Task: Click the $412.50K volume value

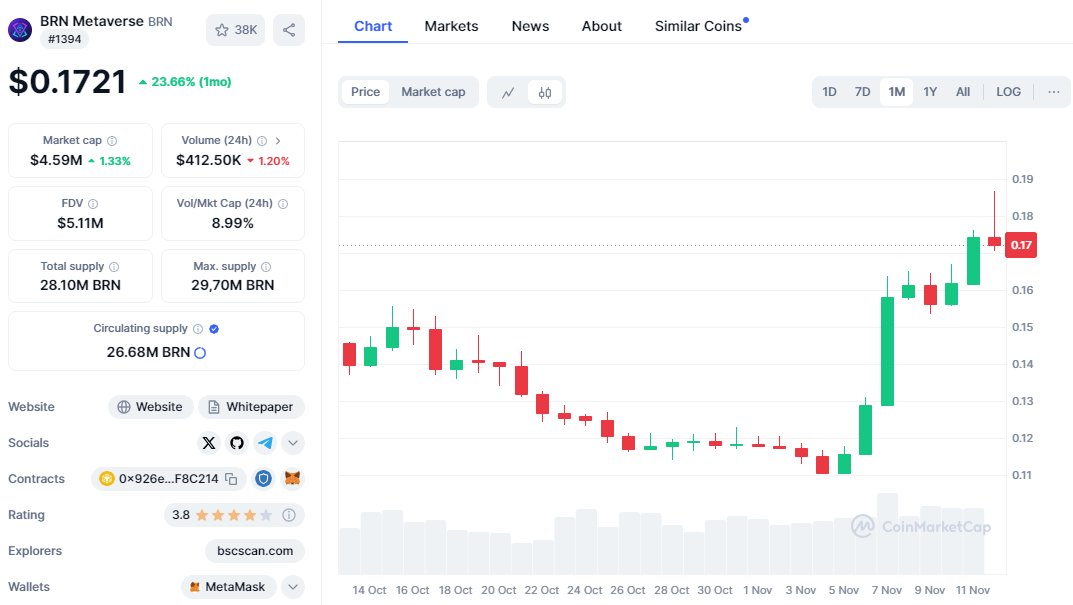Action: point(209,160)
